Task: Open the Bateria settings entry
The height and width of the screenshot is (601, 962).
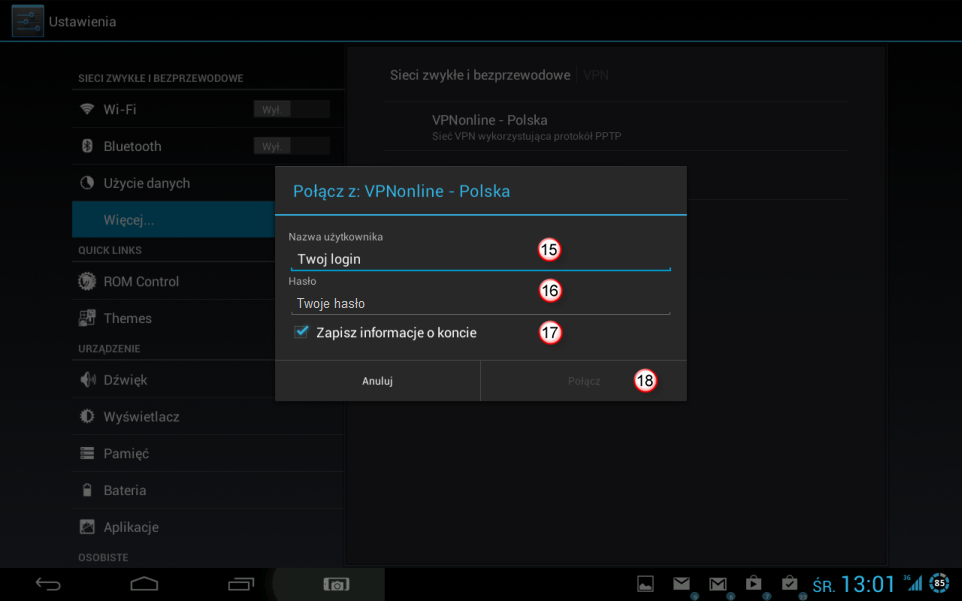Action: click(208, 490)
